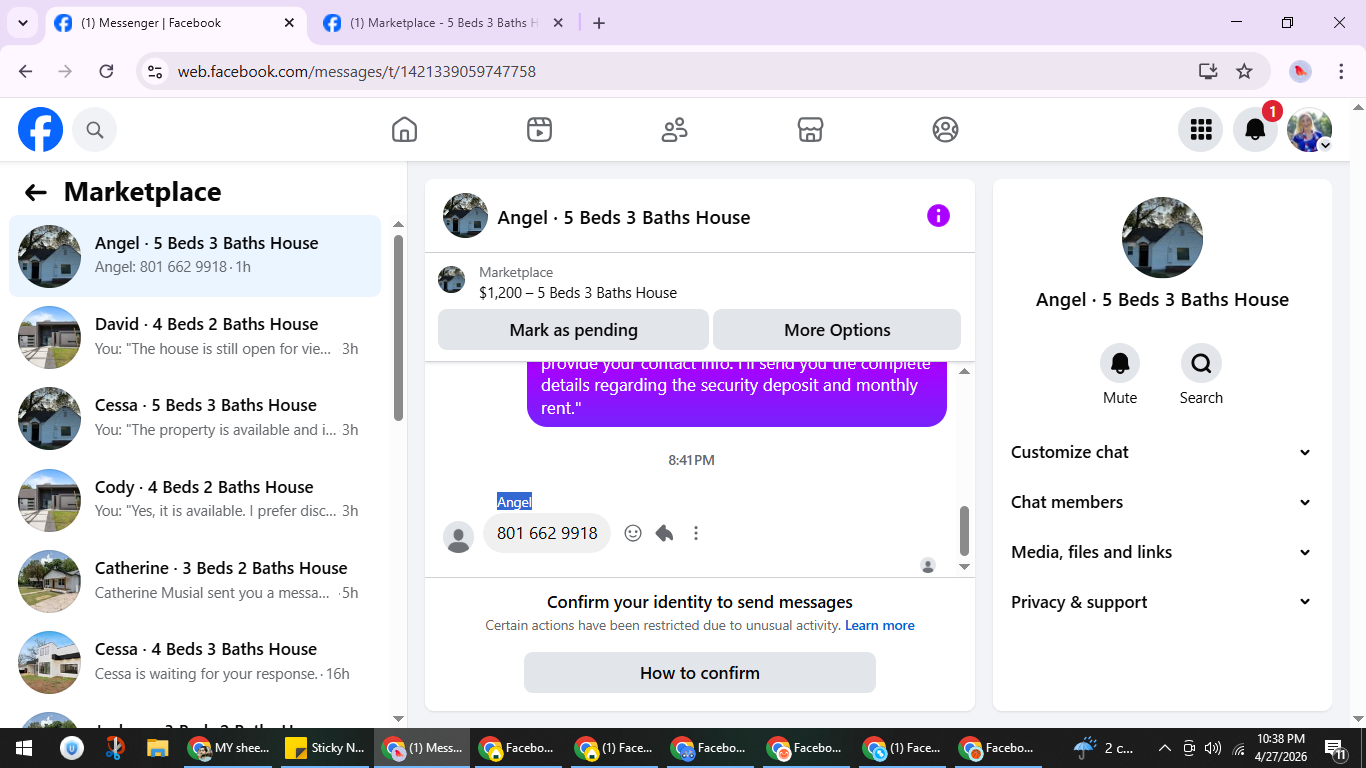This screenshot has height=768, width=1366.
Task: Click the purple conversation information icon
Action: [938, 216]
